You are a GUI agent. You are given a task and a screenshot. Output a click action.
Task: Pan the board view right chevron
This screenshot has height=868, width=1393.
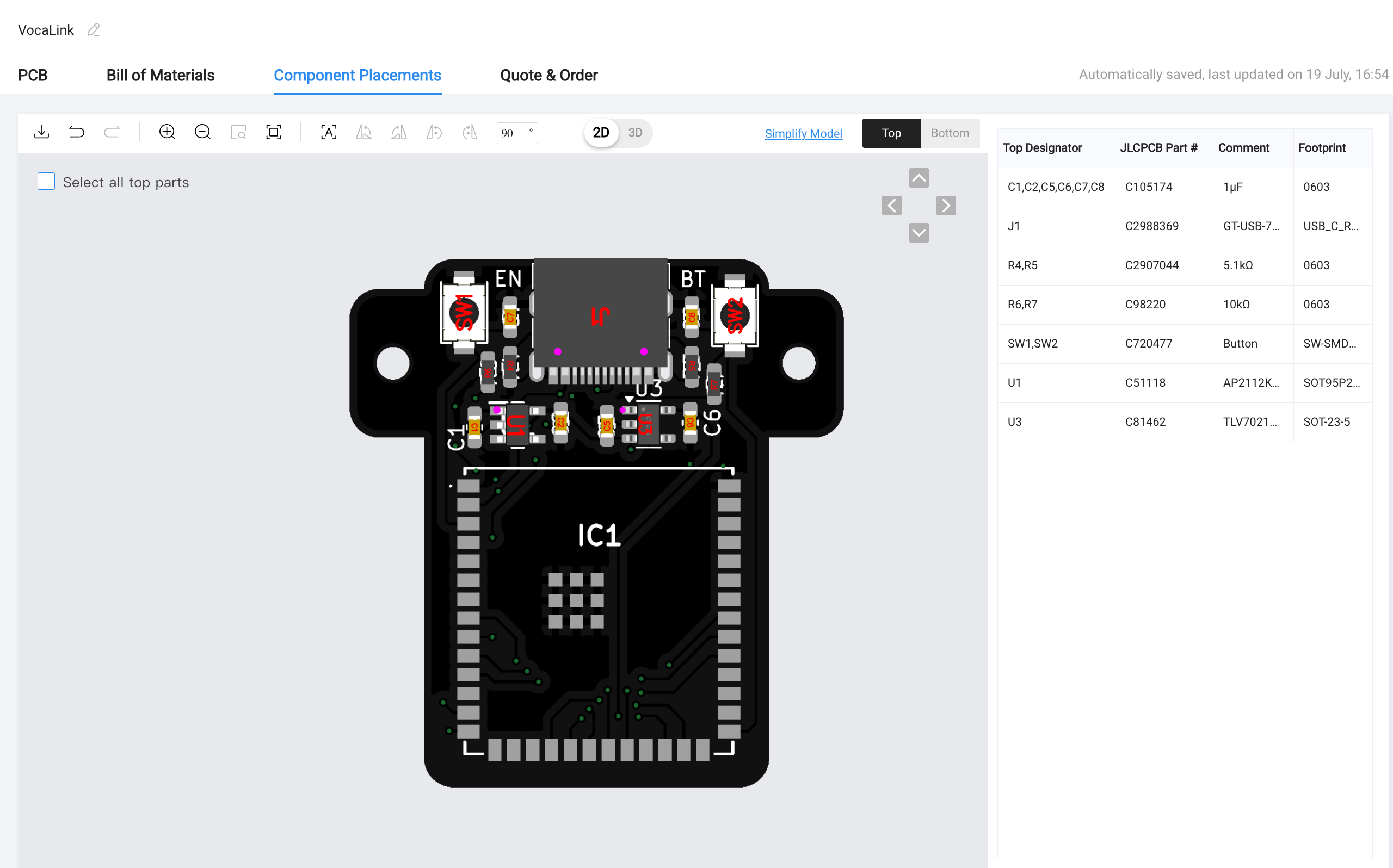(x=946, y=206)
